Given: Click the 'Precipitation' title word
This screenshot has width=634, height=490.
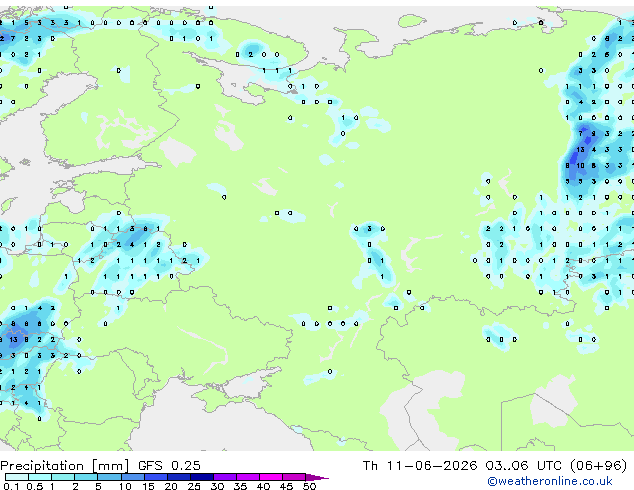Looking at the screenshot, I should coord(42,467).
